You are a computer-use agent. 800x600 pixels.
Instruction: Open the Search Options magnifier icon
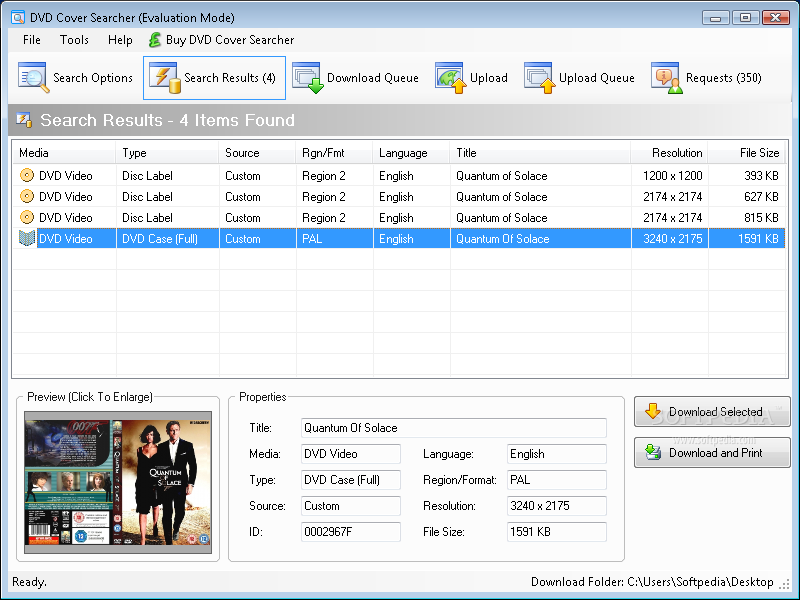coord(34,78)
